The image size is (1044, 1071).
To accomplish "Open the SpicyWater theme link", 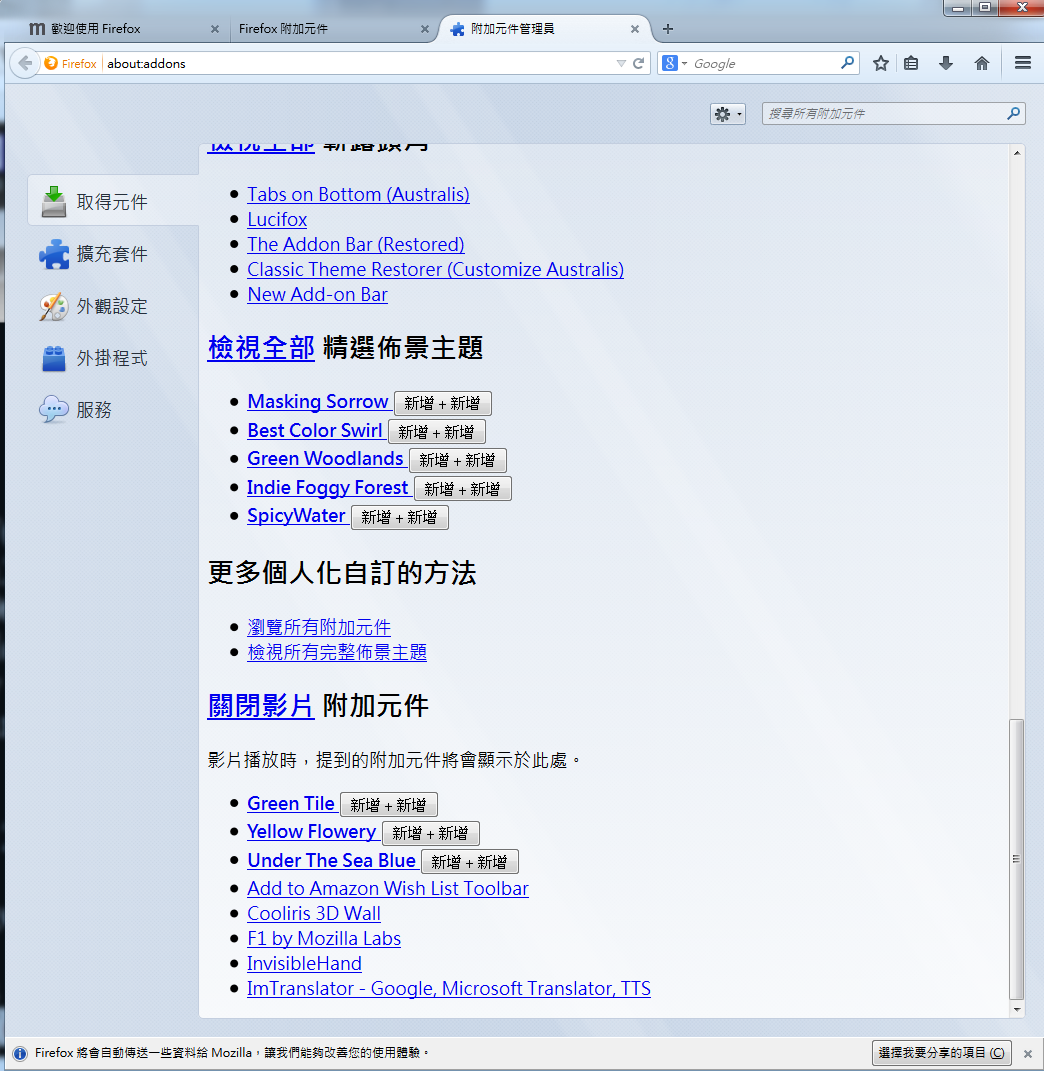I will coord(296,516).
